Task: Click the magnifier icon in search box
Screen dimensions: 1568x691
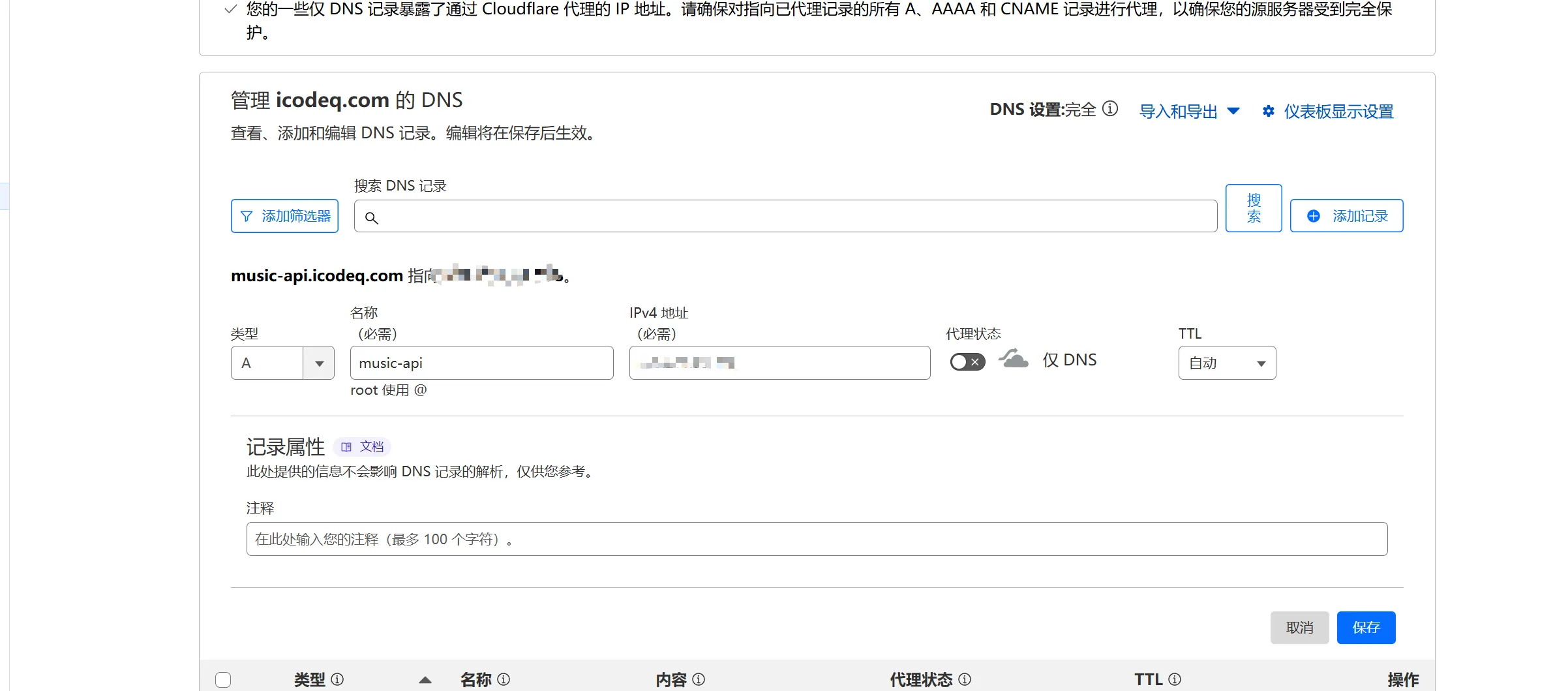Action: point(371,217)
